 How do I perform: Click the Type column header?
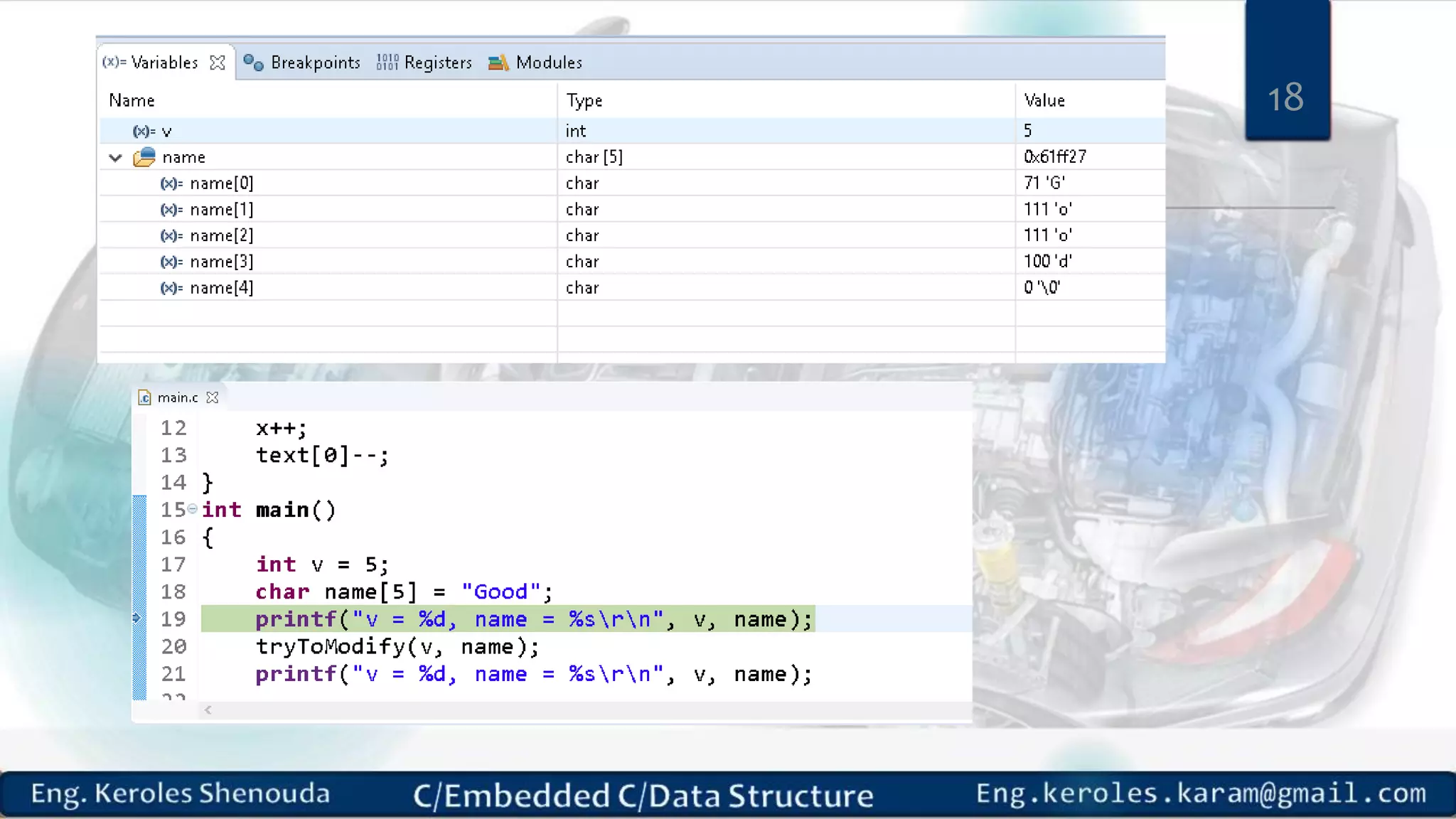point(584,100)
